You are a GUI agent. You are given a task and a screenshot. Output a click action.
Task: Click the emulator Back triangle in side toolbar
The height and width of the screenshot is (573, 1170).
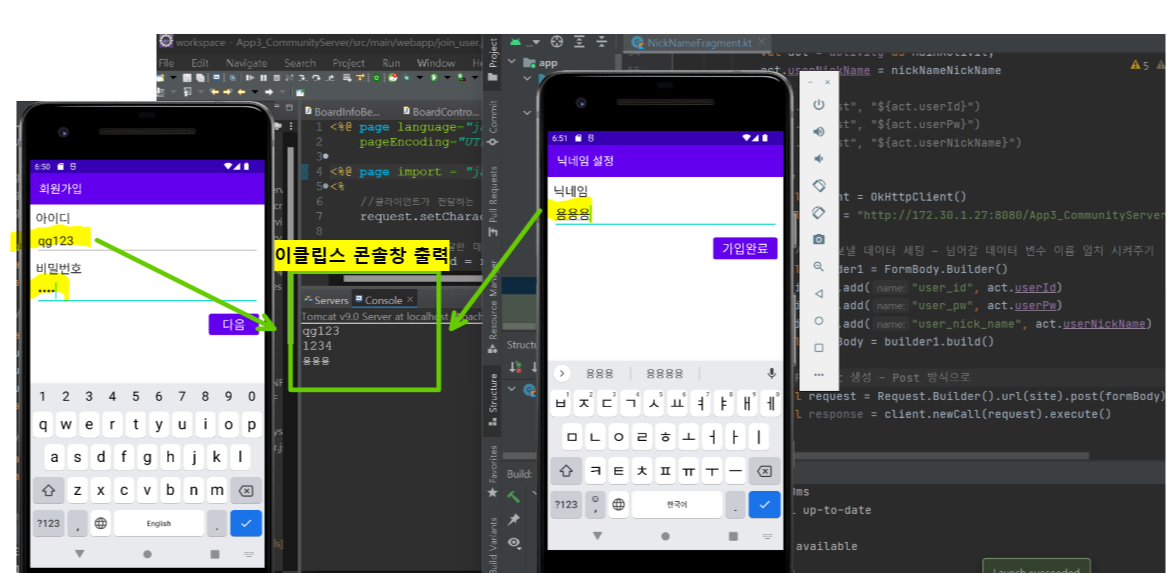tap(819, 293)
